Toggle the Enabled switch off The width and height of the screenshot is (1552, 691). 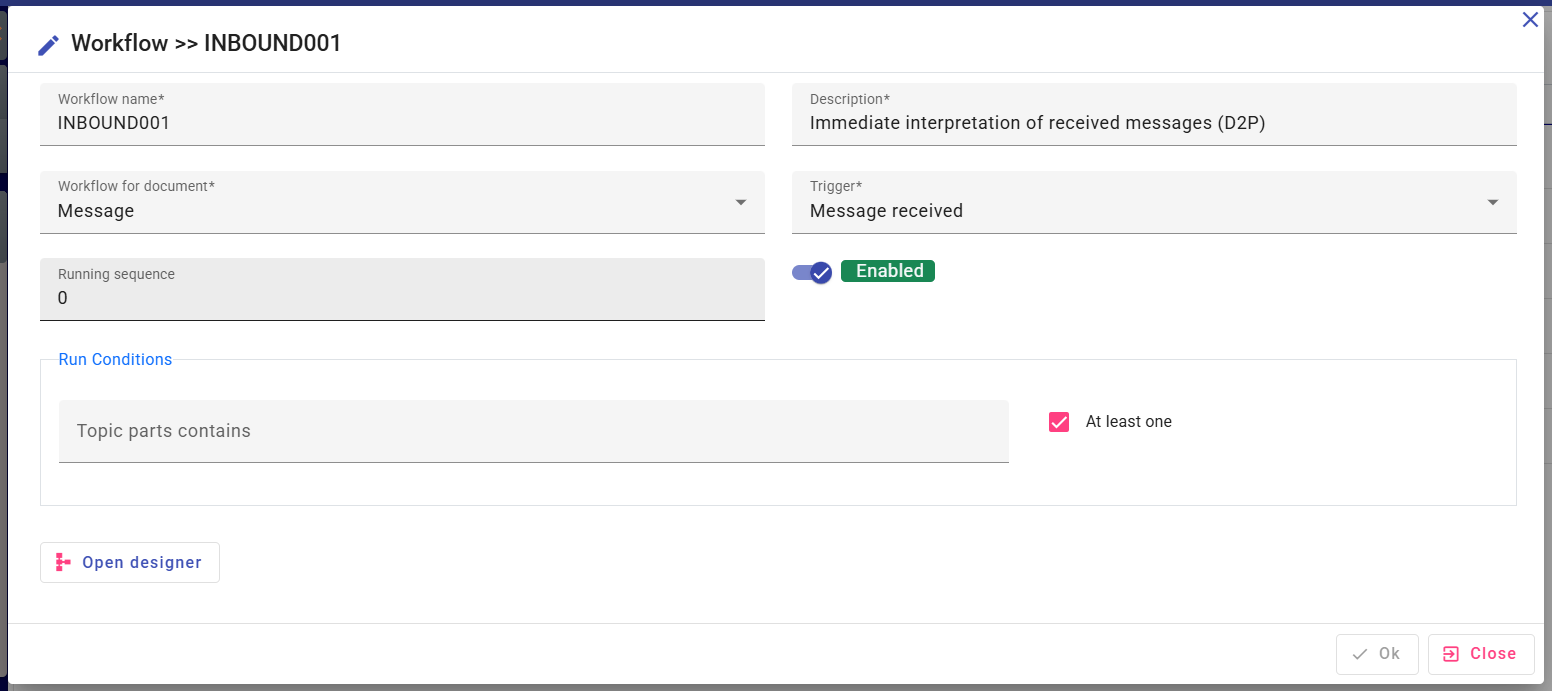tap(813, 272)
